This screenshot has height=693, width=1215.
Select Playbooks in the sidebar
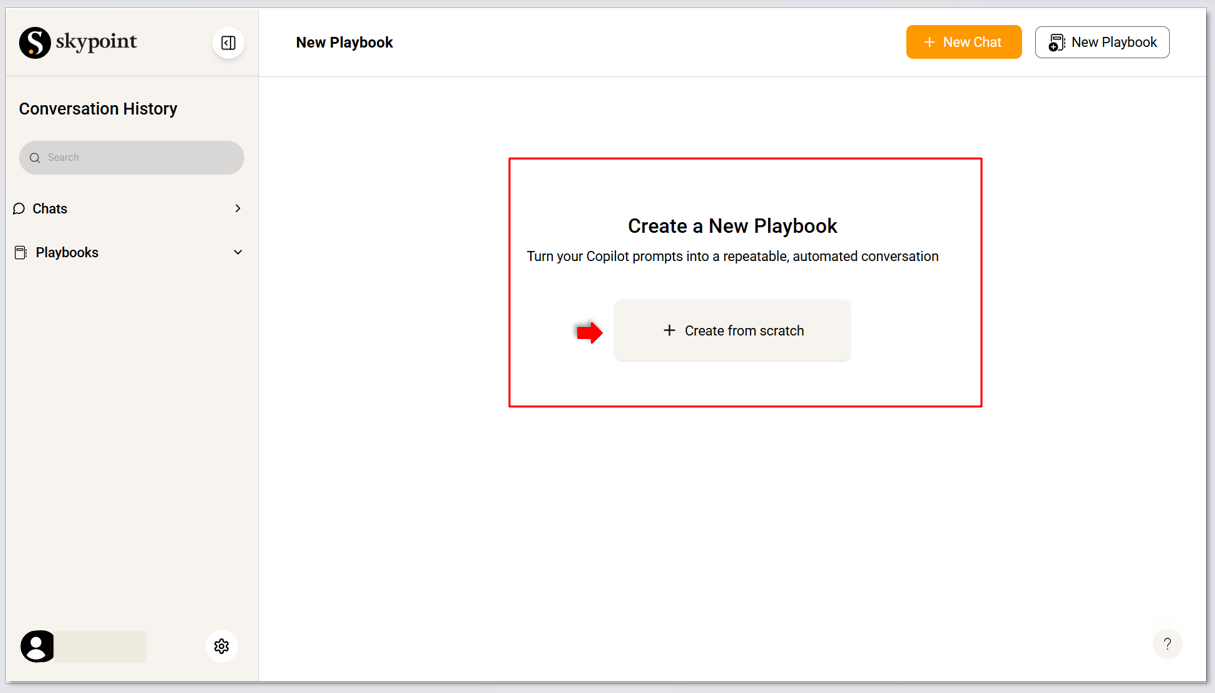[67, 253]
